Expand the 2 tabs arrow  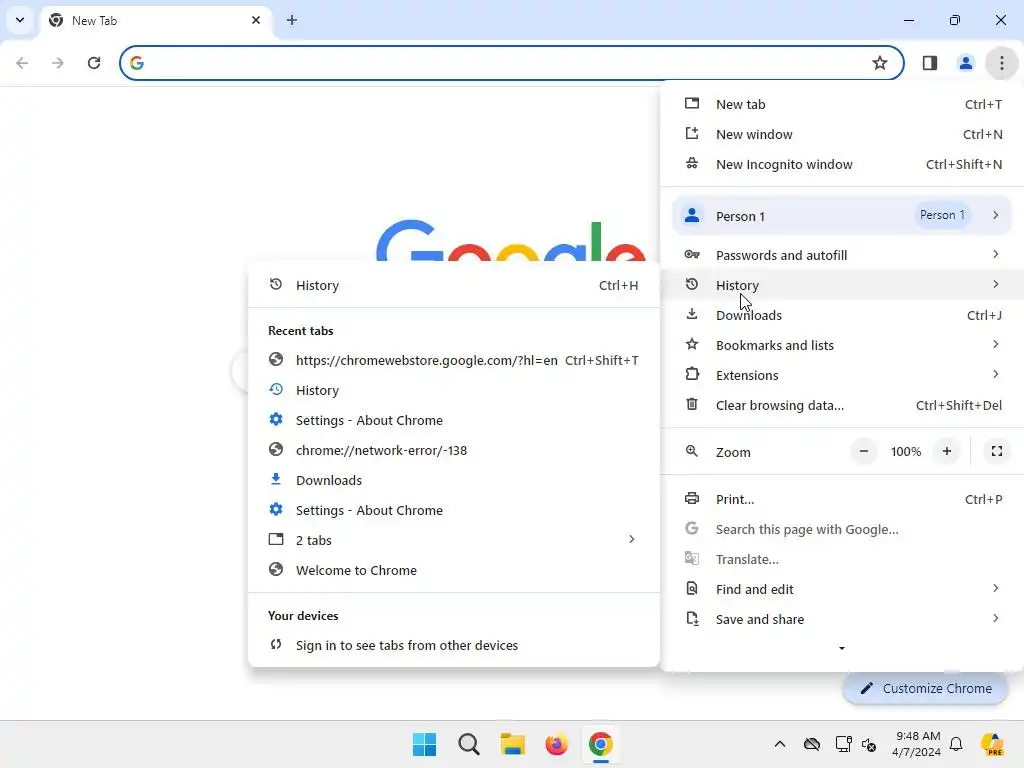pos(632,539)
